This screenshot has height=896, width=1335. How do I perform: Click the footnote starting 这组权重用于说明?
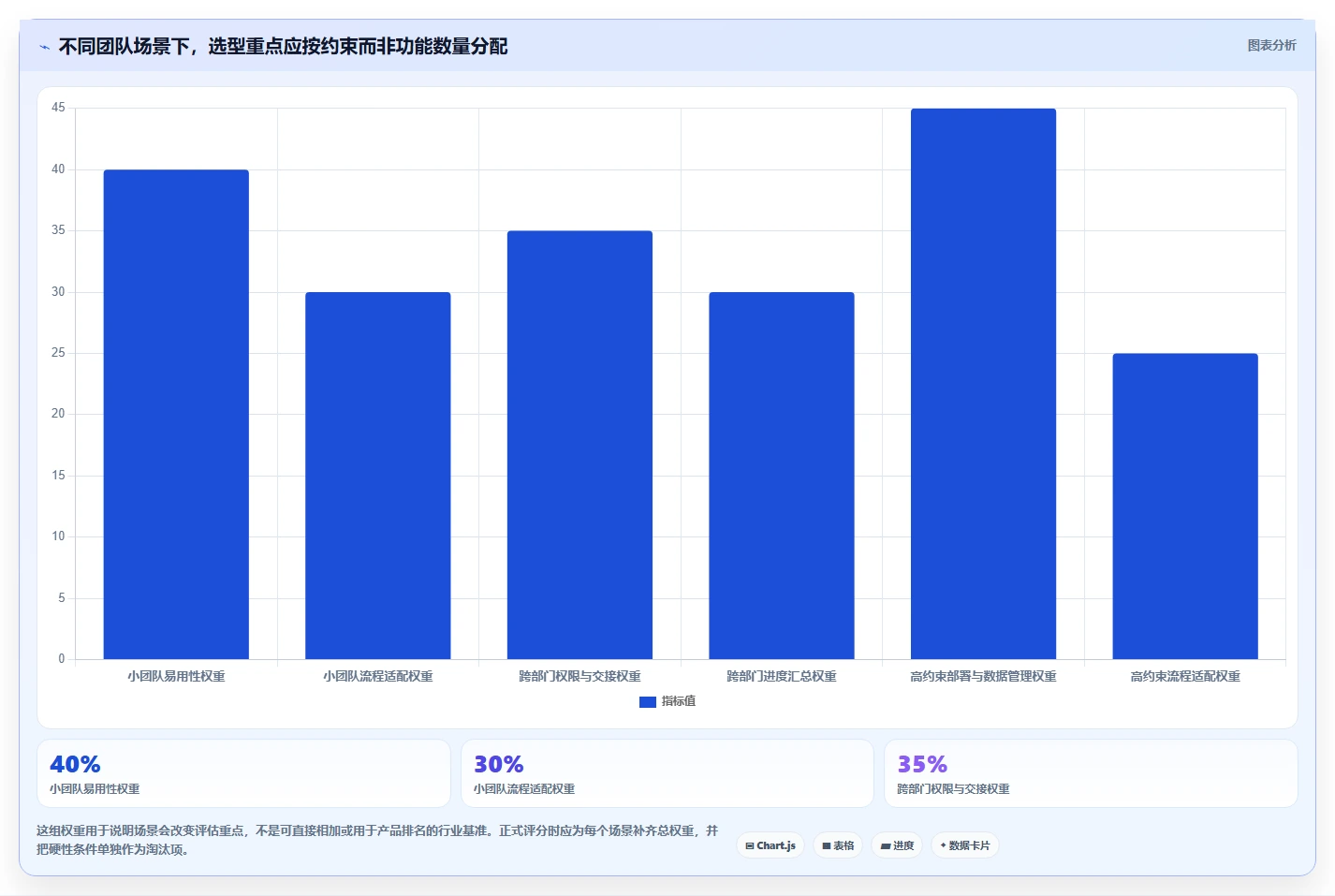[x=377, y=840]
